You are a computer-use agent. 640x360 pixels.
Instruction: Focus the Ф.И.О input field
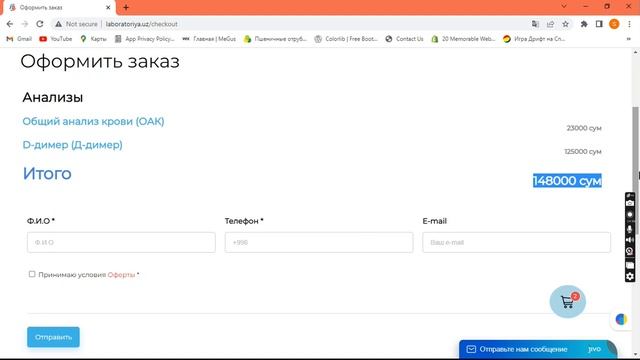121,242
